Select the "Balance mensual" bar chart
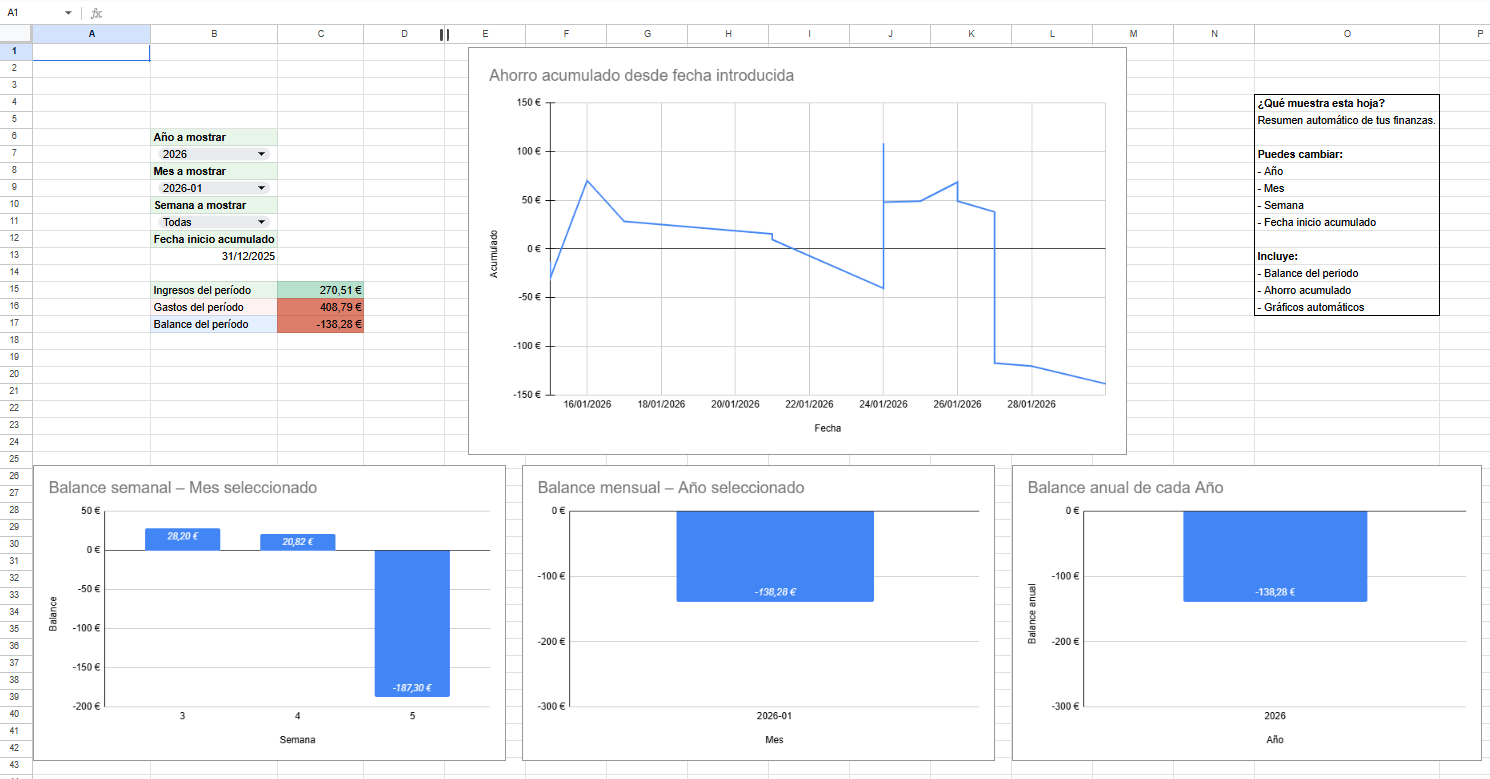1490x779 pixels. click(x=757, y=615)
